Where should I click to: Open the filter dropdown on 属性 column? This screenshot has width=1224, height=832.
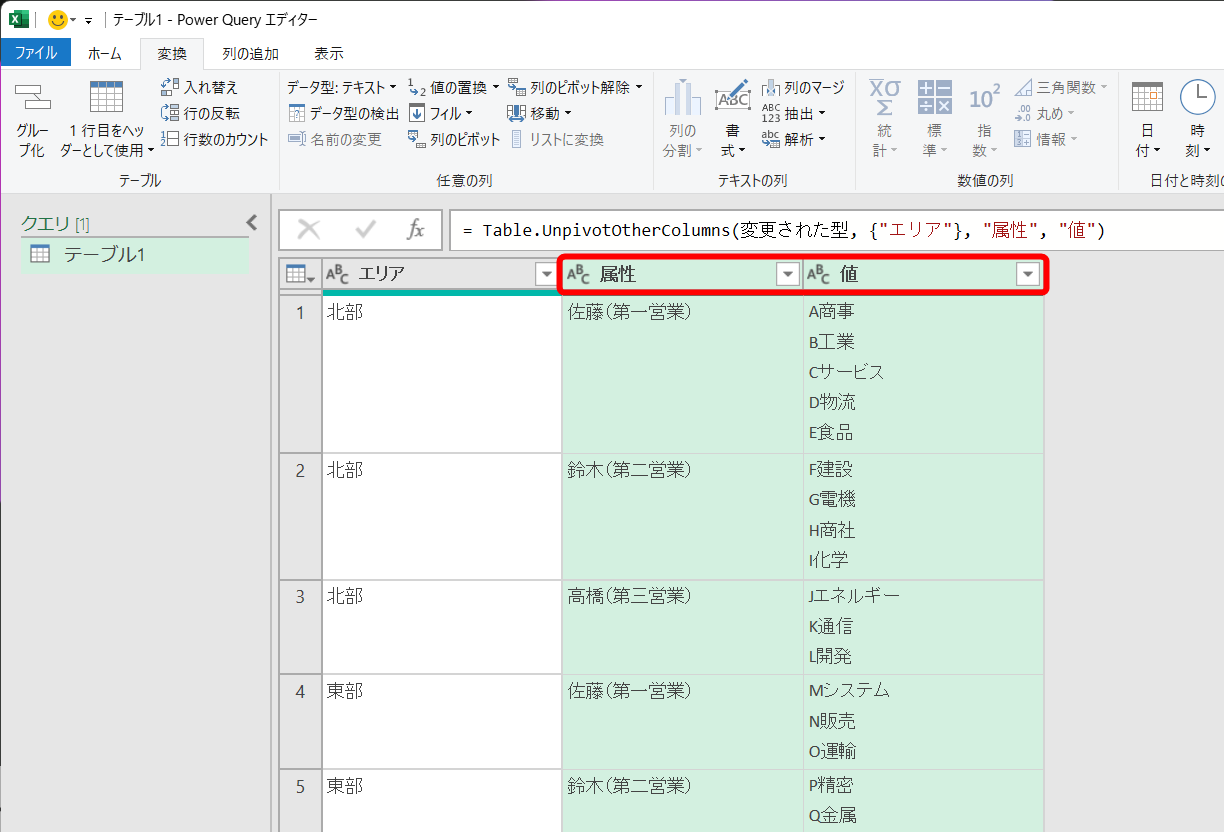(788, 273)
